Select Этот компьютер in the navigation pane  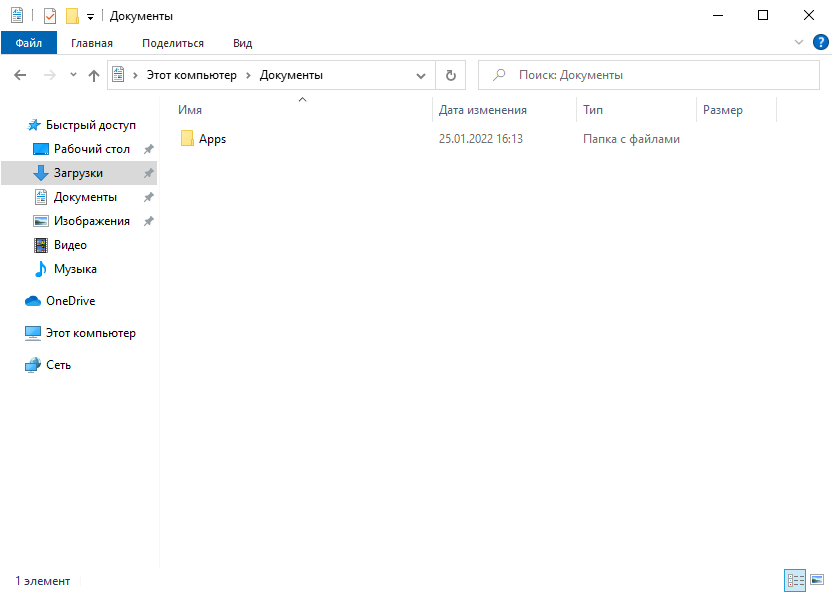91,333
